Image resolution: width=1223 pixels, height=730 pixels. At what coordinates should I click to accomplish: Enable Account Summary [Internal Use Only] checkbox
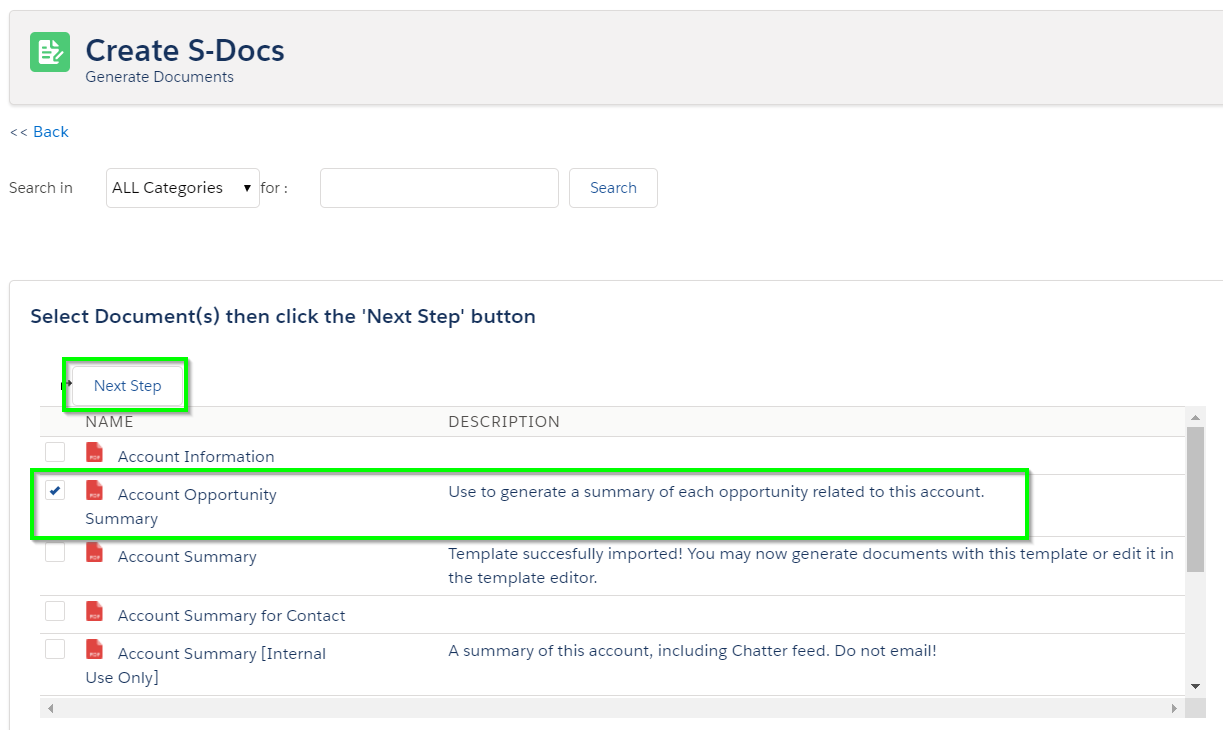pos(55,649)
